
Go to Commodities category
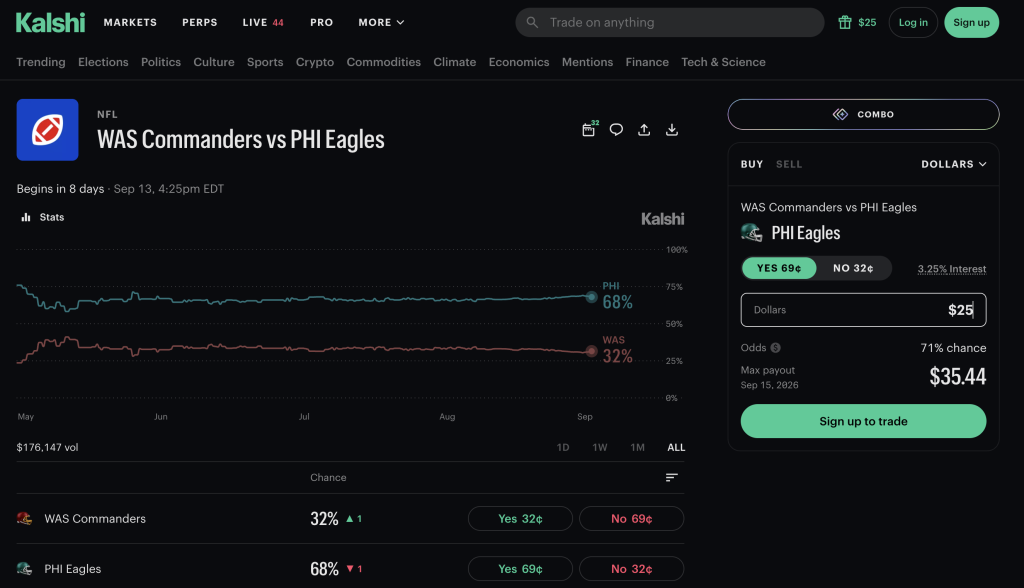pyautogui.click(x=383, y=62)
